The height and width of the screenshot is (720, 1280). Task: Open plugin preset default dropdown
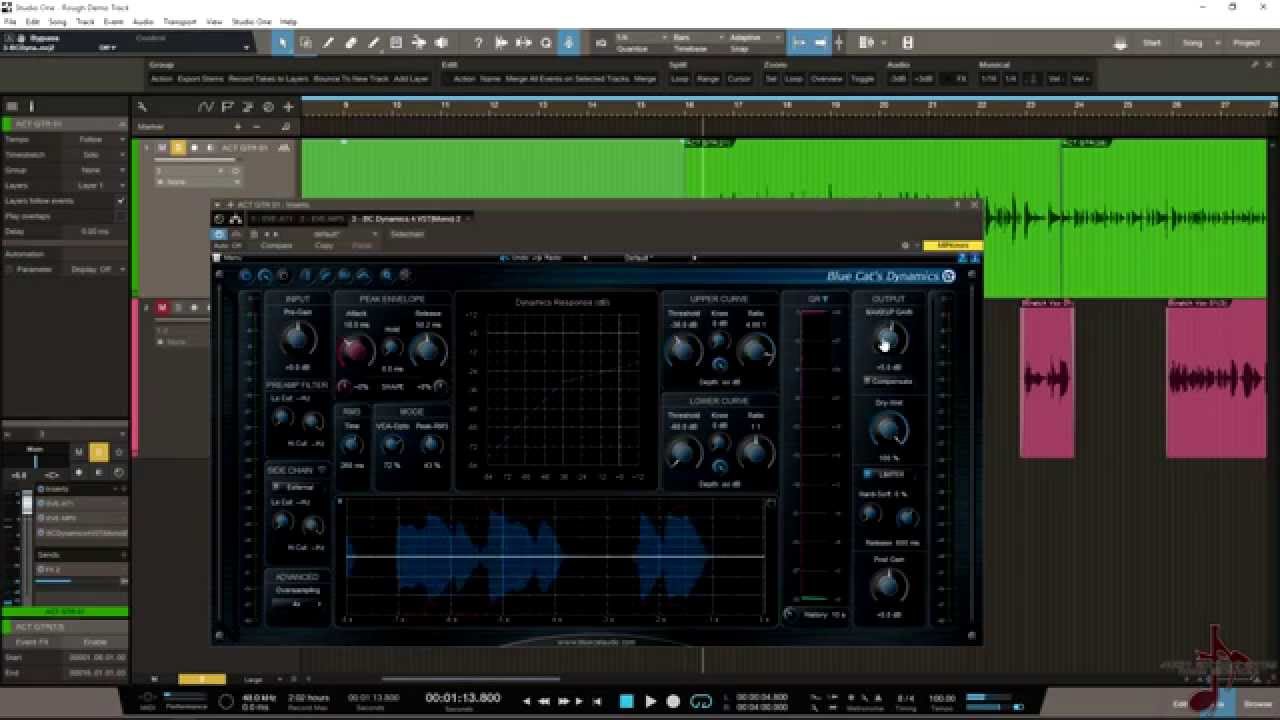click(346, 234)
